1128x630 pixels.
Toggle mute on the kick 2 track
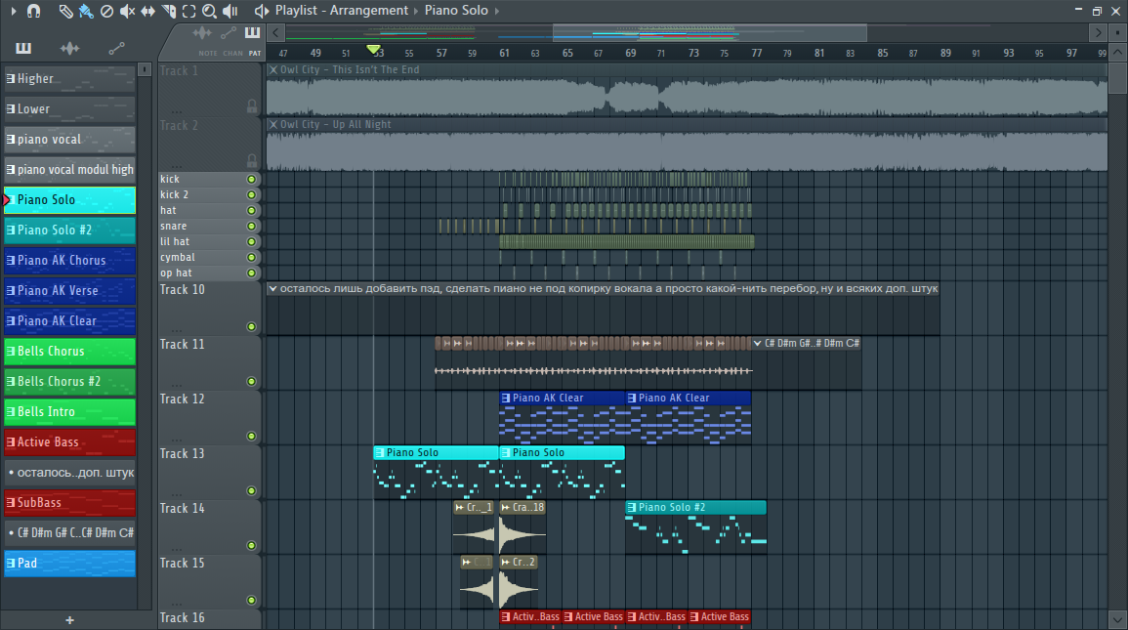(x=251, y=195)
